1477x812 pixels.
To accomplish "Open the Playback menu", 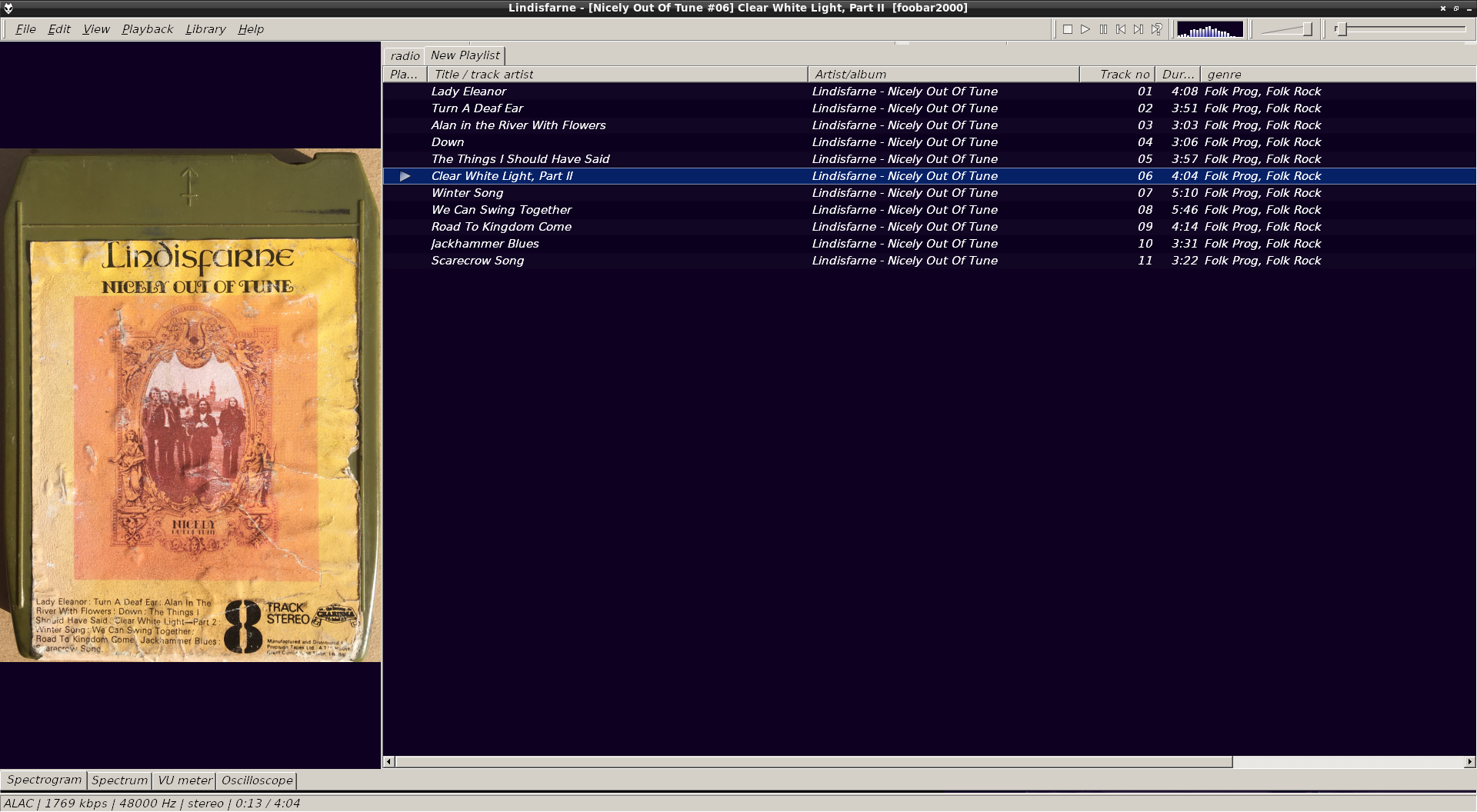I will [x=147, y=29].
